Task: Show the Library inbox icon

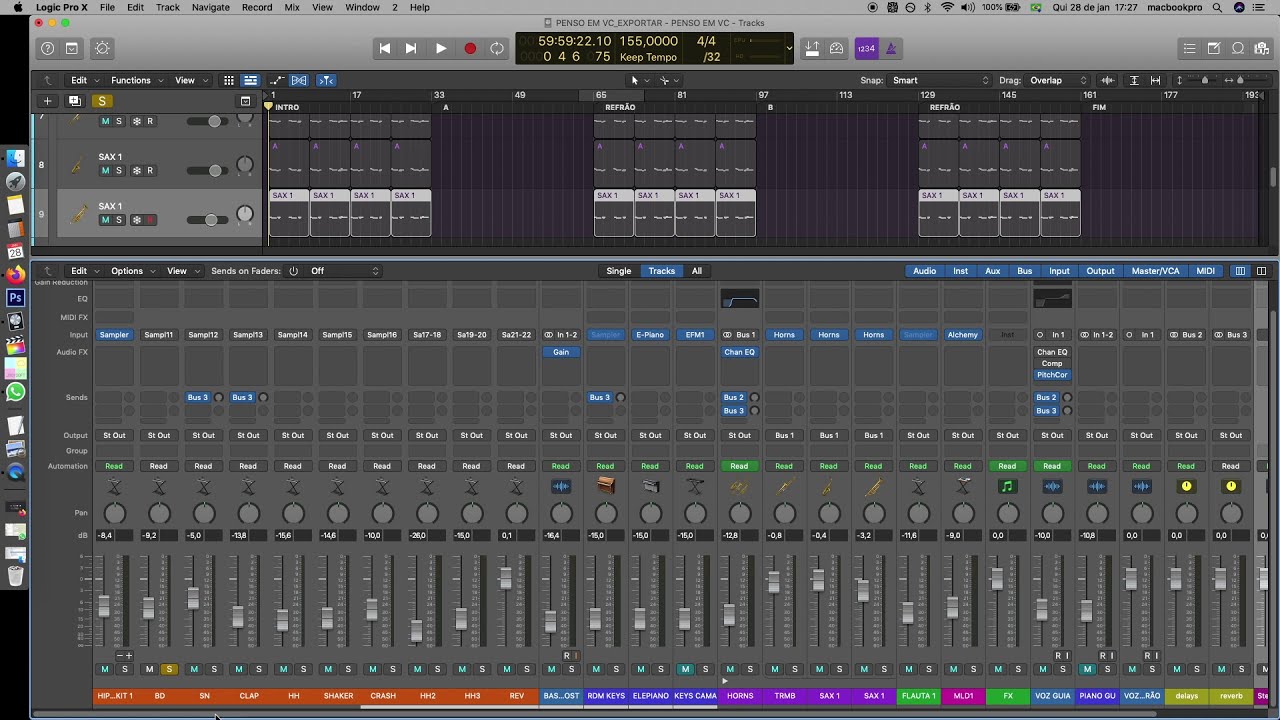Action: 72,48
